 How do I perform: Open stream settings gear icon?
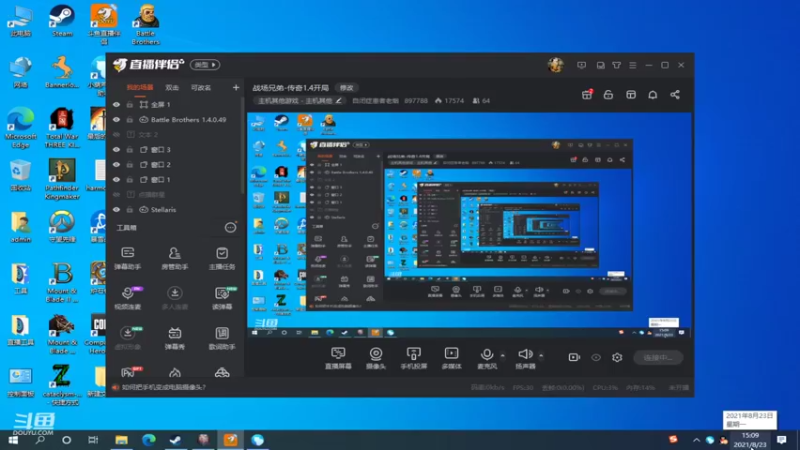point(617,357)
